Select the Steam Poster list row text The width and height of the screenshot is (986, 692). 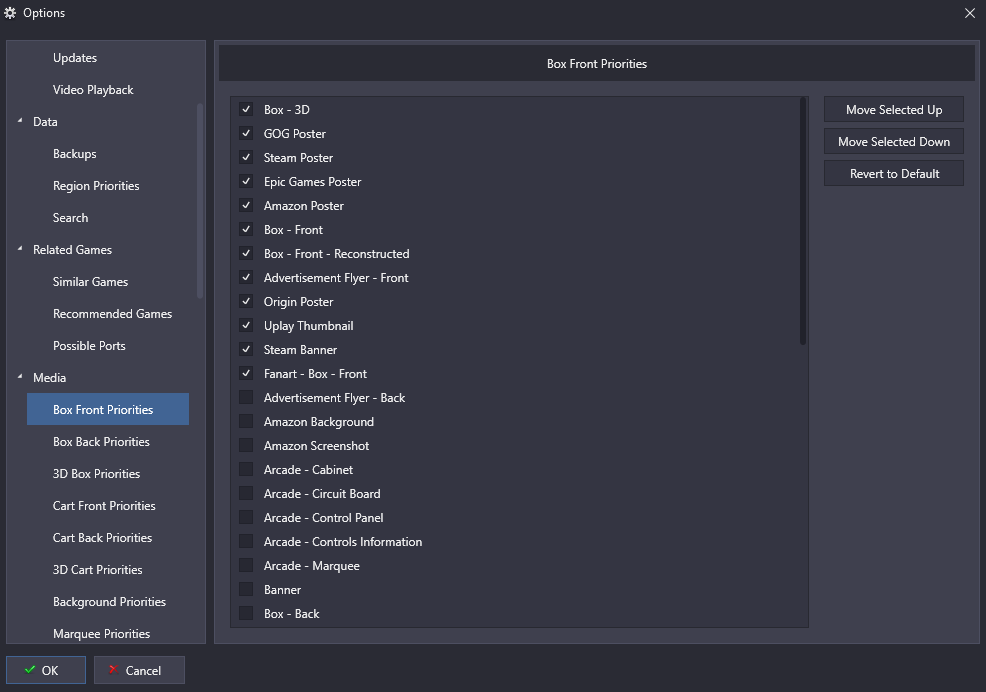[x=298, y=157]
